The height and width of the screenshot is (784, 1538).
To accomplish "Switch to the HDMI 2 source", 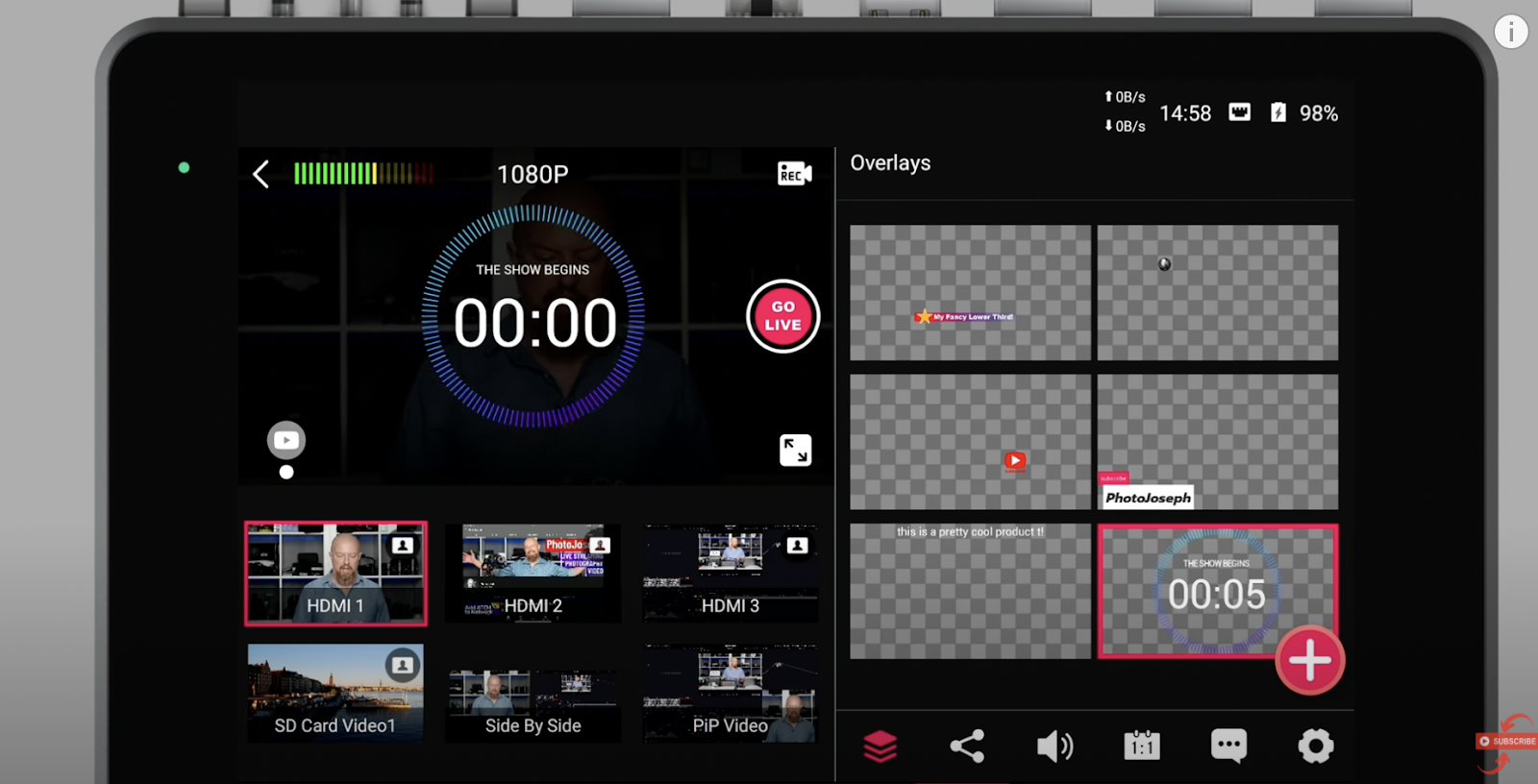I will click(x=533, y=574).
